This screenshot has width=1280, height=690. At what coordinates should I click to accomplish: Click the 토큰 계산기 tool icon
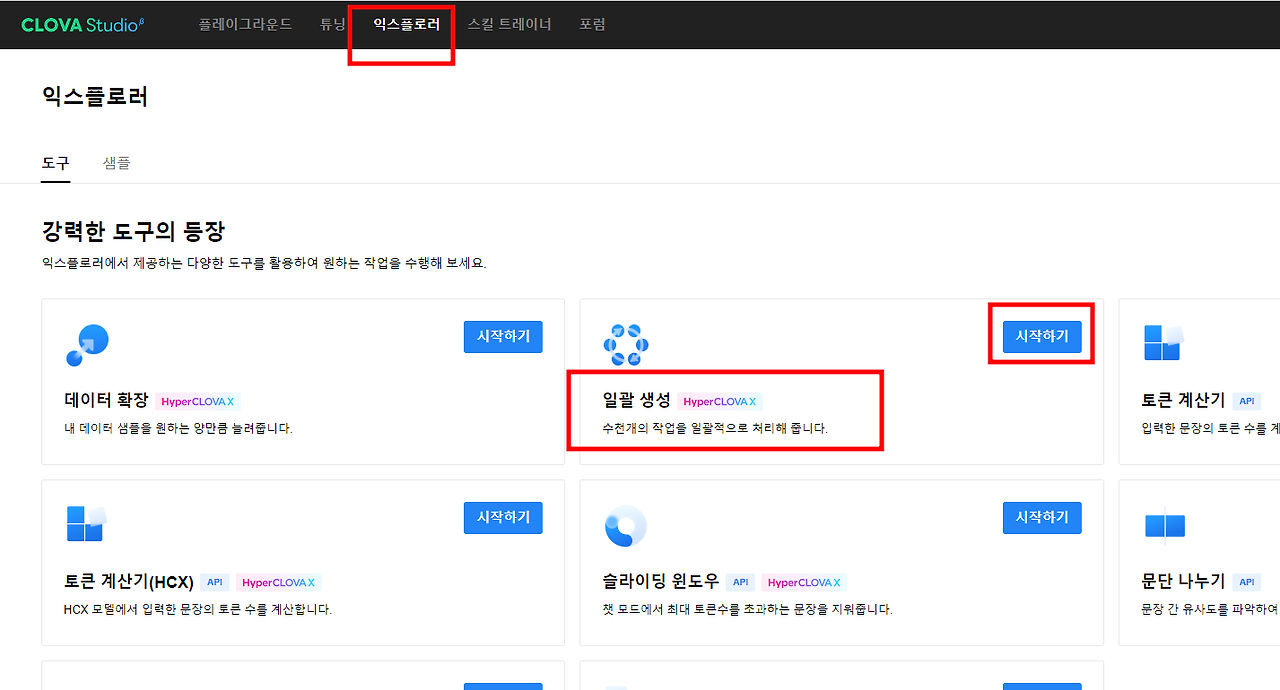[x=1163, y=343]
